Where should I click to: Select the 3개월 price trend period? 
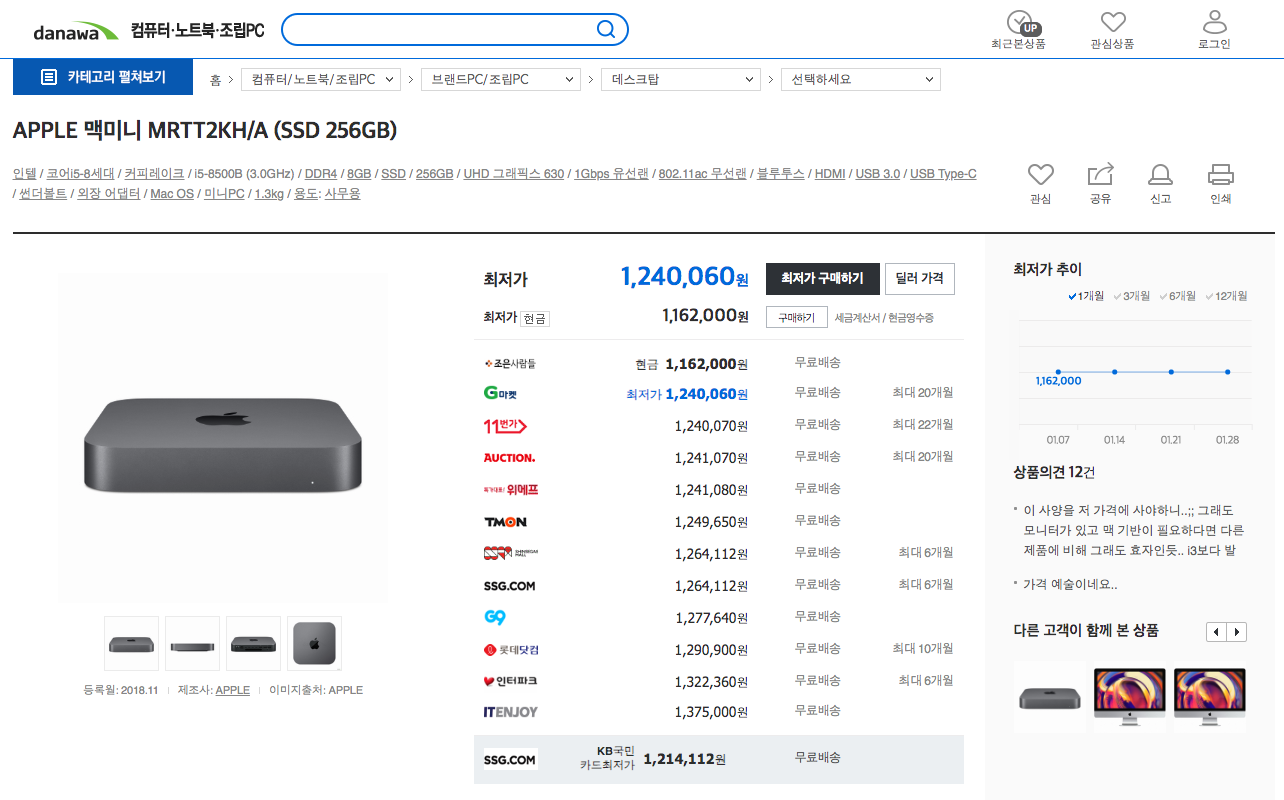1131,296
